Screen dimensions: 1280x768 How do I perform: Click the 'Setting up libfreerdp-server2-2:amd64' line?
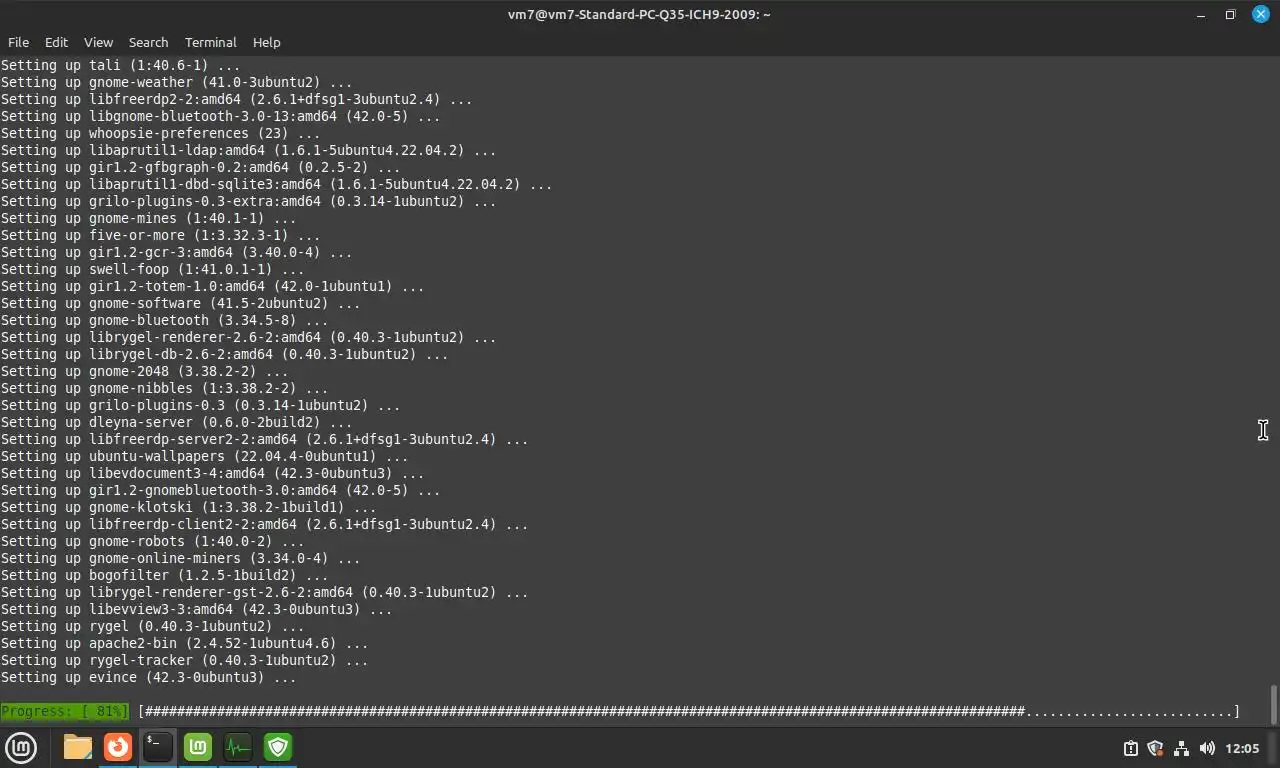point(264,439)
